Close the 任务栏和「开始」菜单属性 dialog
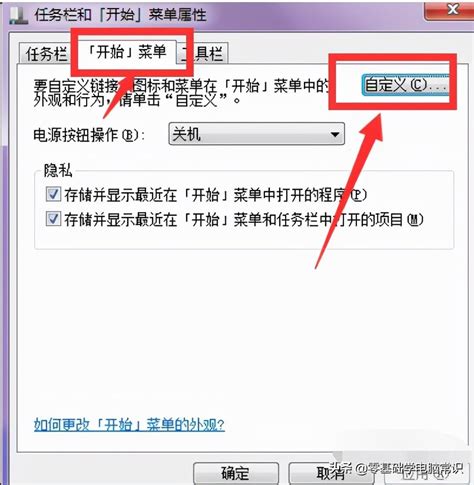Screen dimensions: 474x485 coord(451,10)
